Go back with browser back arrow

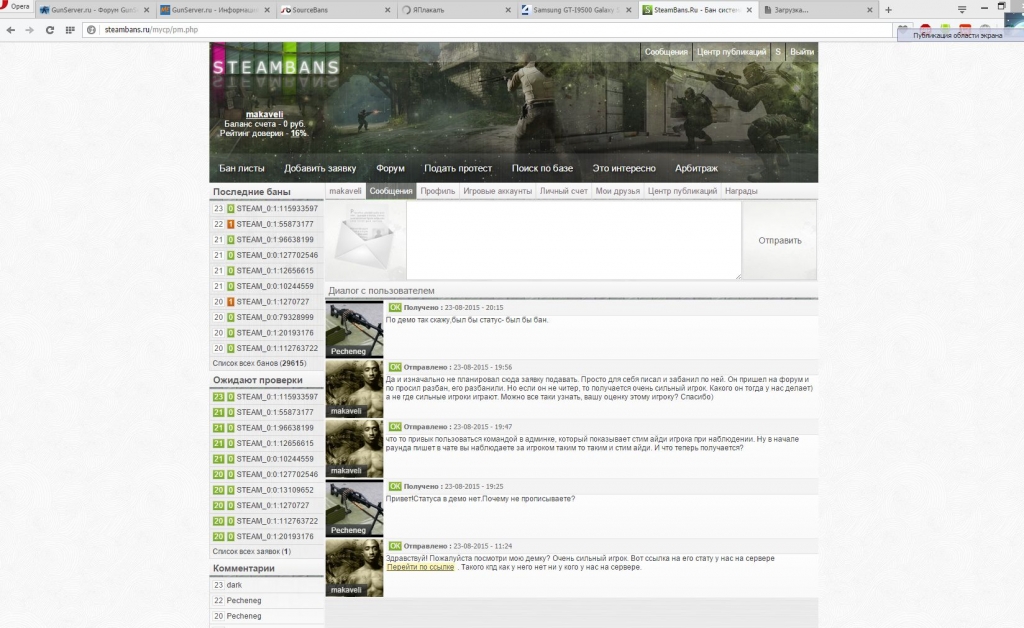(10, 30)
